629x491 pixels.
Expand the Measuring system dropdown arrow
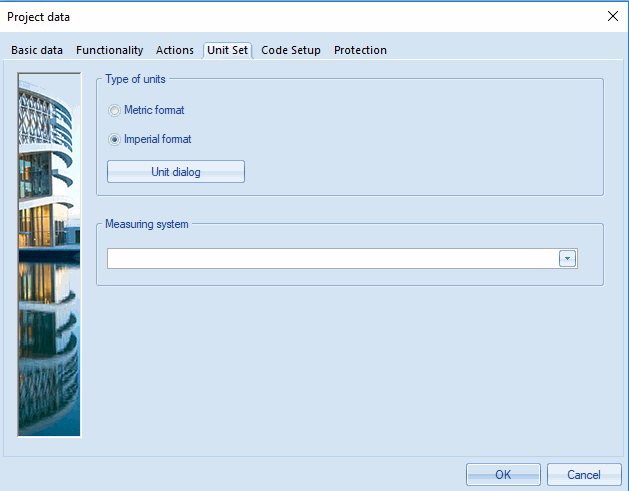[x=568, y=259]
